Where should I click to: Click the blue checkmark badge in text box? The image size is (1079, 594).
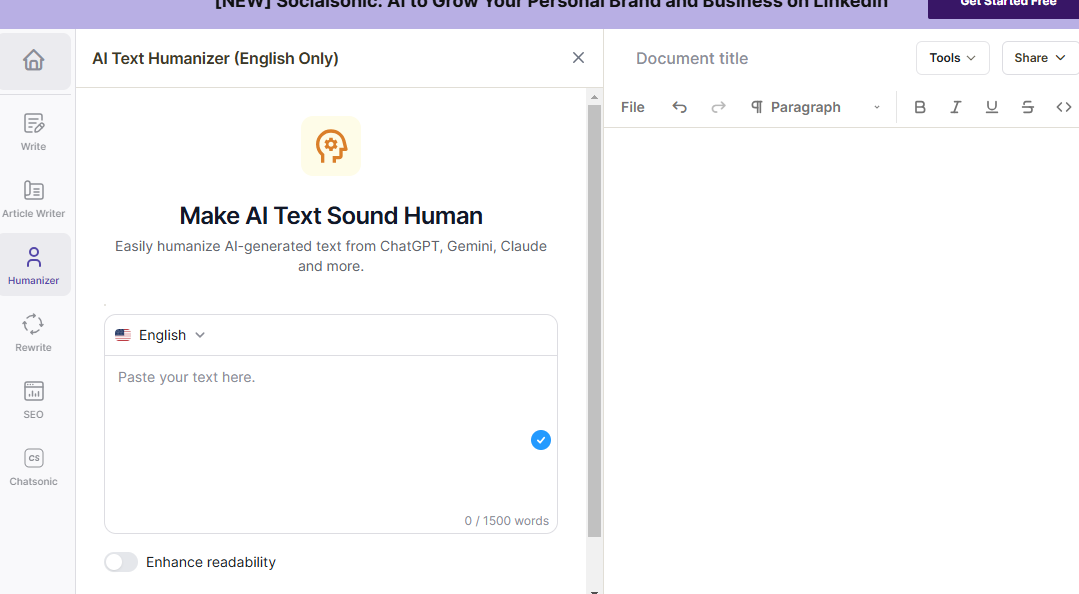tap(541, 440)
